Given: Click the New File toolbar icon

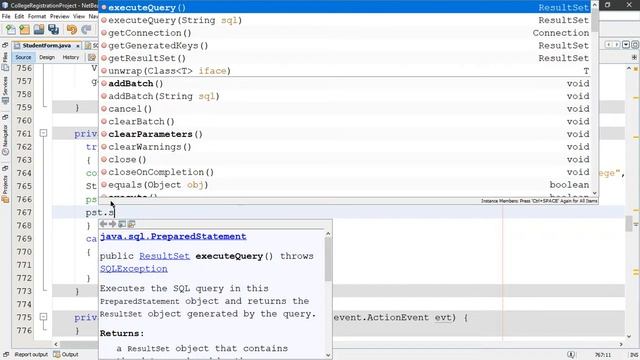Looking at the screenshot, I should coord(11,29).
